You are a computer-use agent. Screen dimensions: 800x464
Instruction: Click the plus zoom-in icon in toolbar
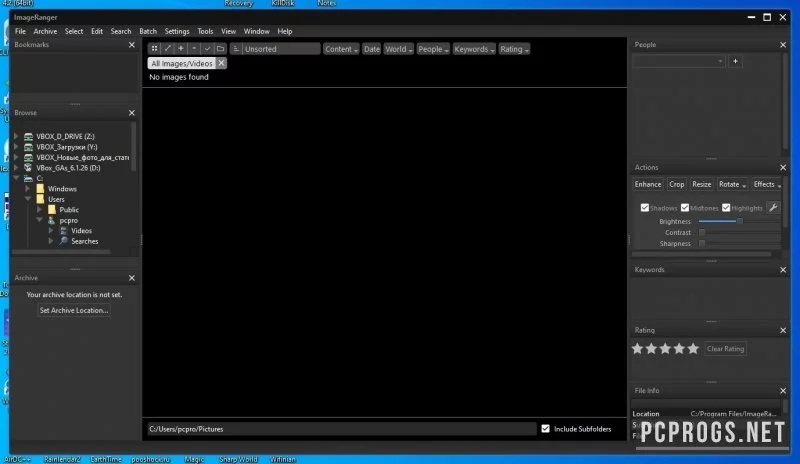[181, 49]
